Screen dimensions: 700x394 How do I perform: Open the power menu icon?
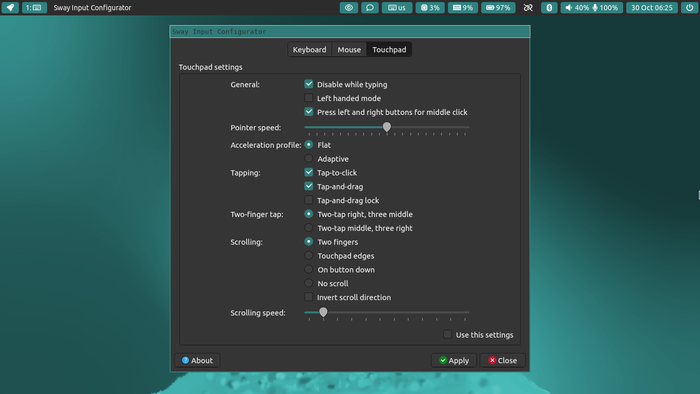click(x=689, y=8)
